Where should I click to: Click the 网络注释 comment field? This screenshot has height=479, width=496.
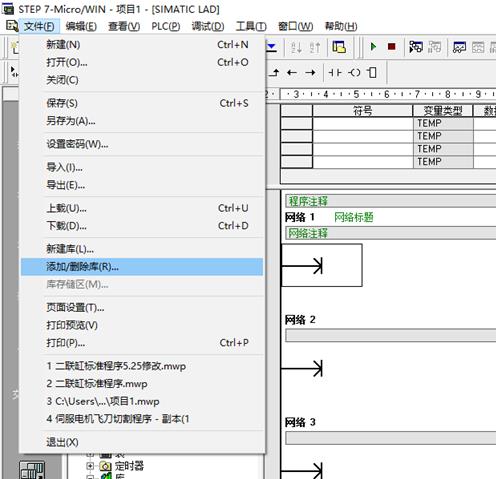pyautogui.click(x=391, y=233)
